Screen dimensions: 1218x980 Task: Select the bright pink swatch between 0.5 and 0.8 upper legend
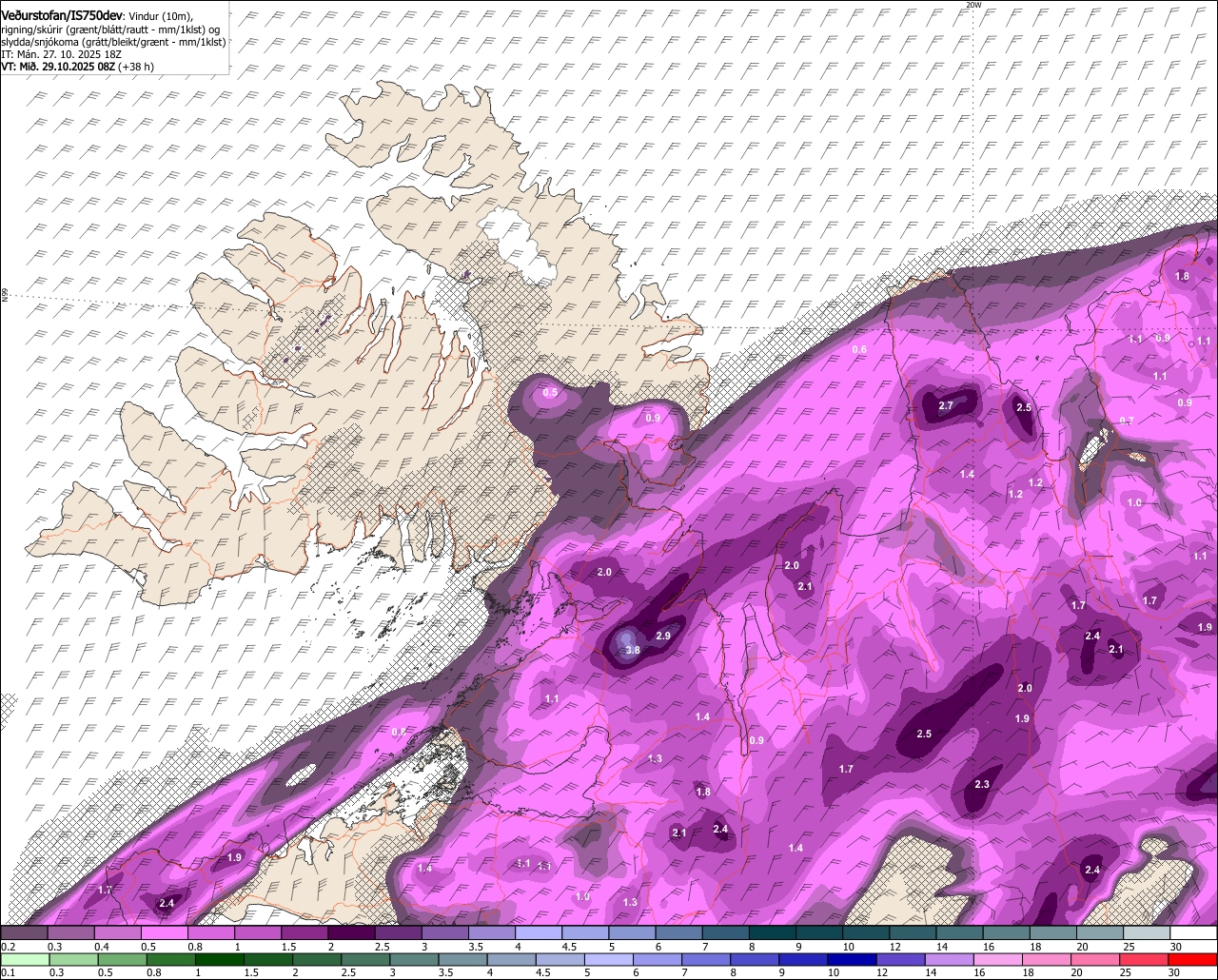click(165, 932)
